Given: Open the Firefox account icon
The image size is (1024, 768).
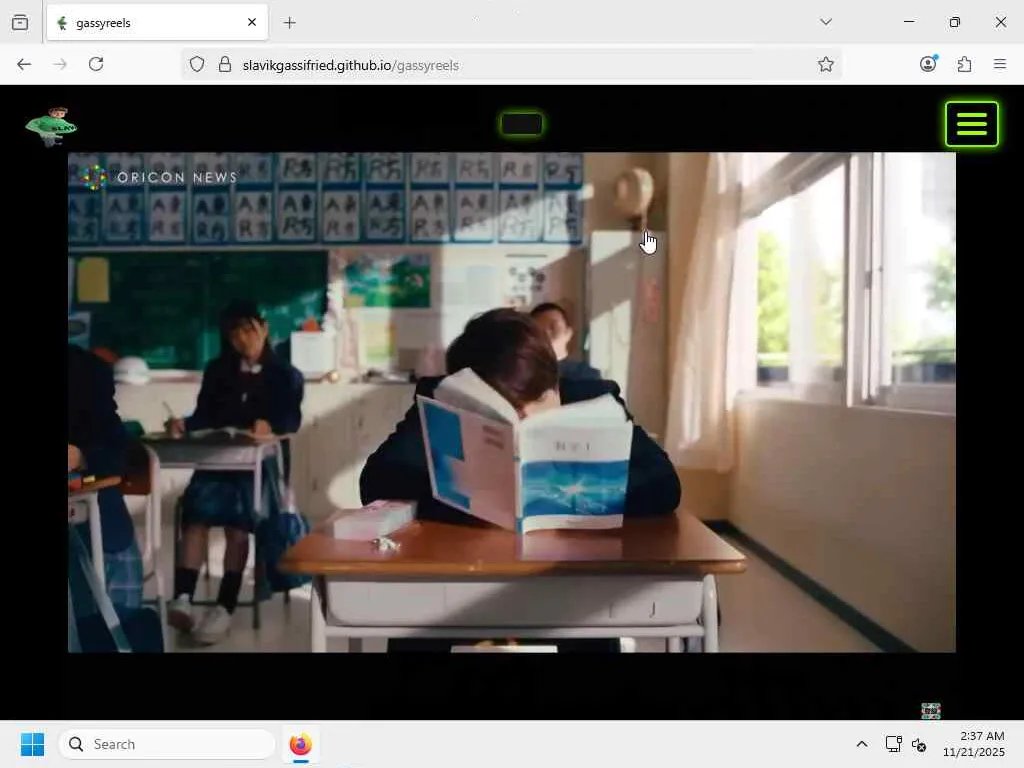Looking at the screenshot, I should [x=928, y=63].
